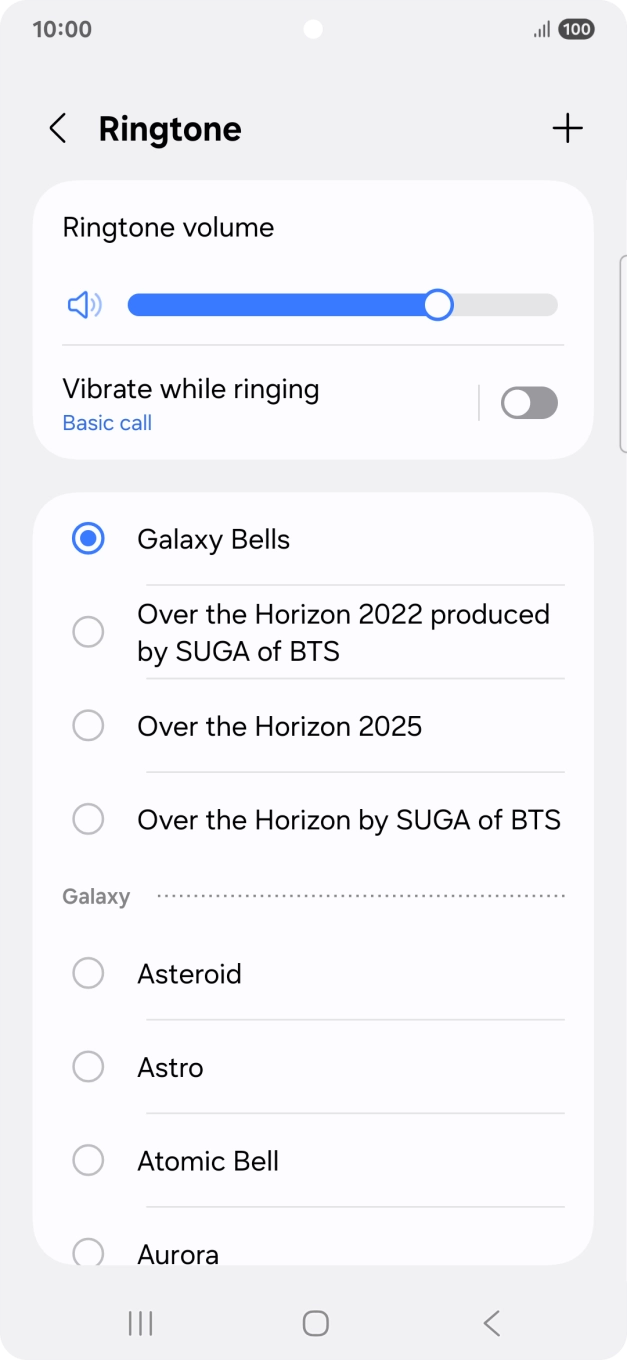Image resolution: width=627 pixels, height=1360 pixels.
Task: Tap the speaker icon next to the volume slider
Action: click(84, 305)
